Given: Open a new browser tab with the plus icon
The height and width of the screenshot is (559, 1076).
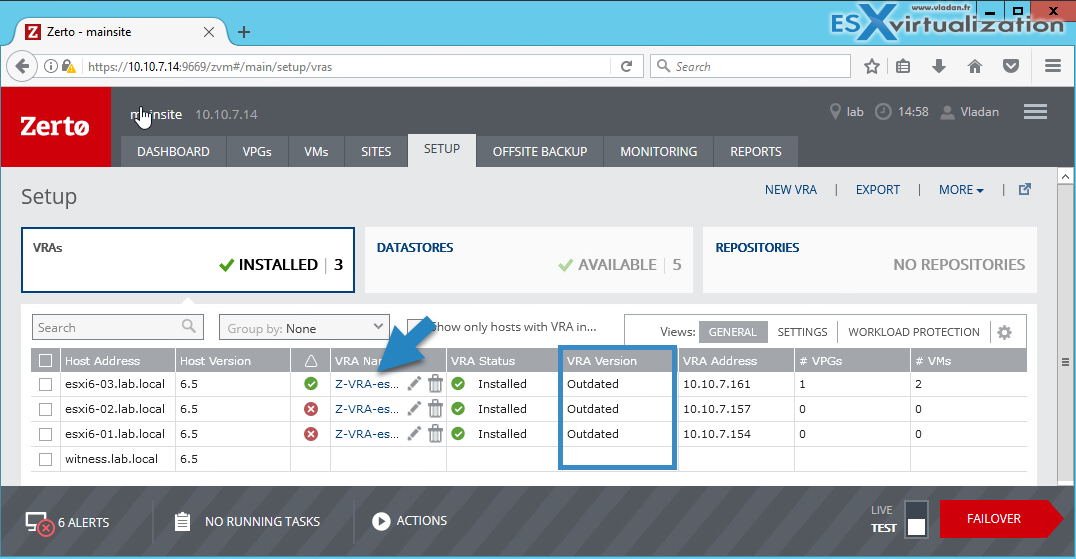Looking at the screenshot, I should tap(244, 32).
